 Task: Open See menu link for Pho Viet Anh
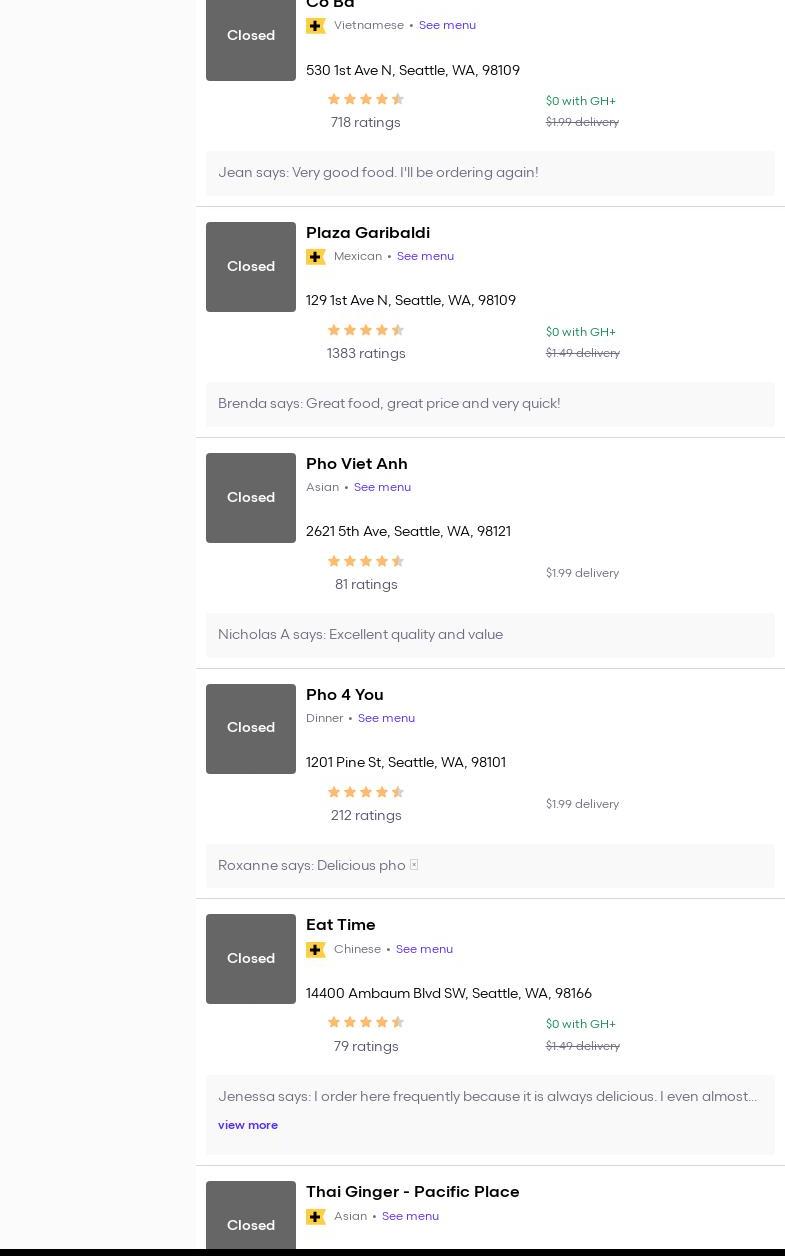pyautogui.click(x=382, y=488)
